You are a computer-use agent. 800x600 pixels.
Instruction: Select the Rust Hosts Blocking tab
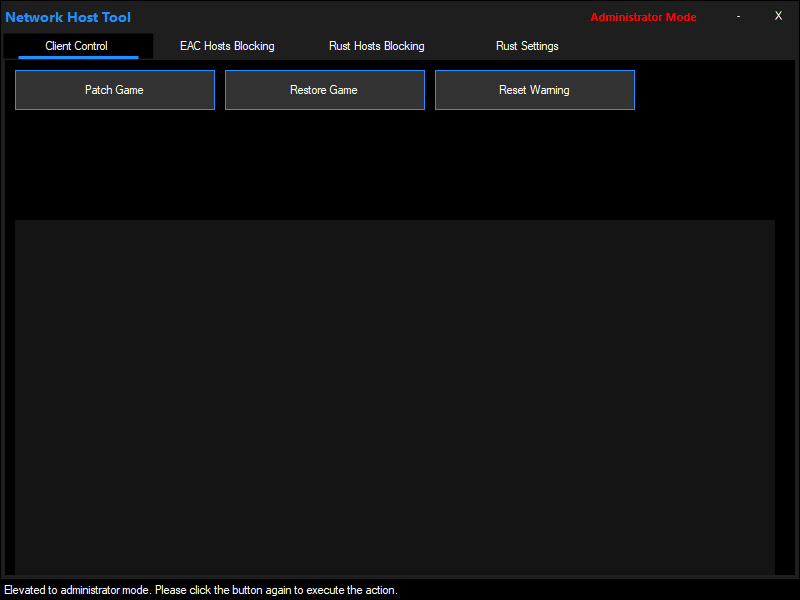coord(377,46)
